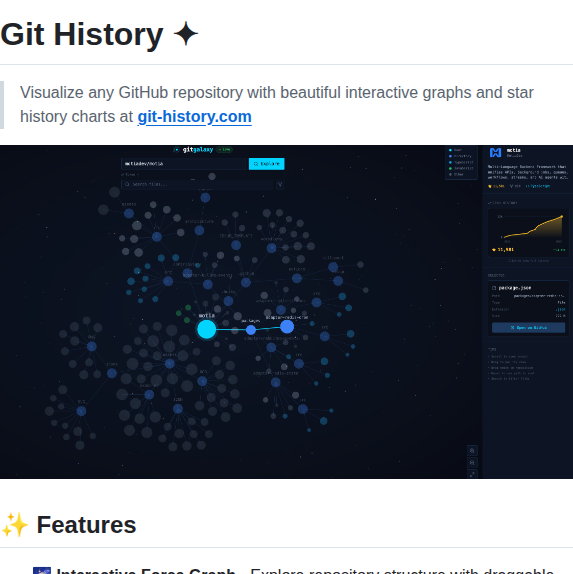The height and width of the screenshot is (574, 573).
Task: Click the gold star count under description
Action: tap(496, 186)
